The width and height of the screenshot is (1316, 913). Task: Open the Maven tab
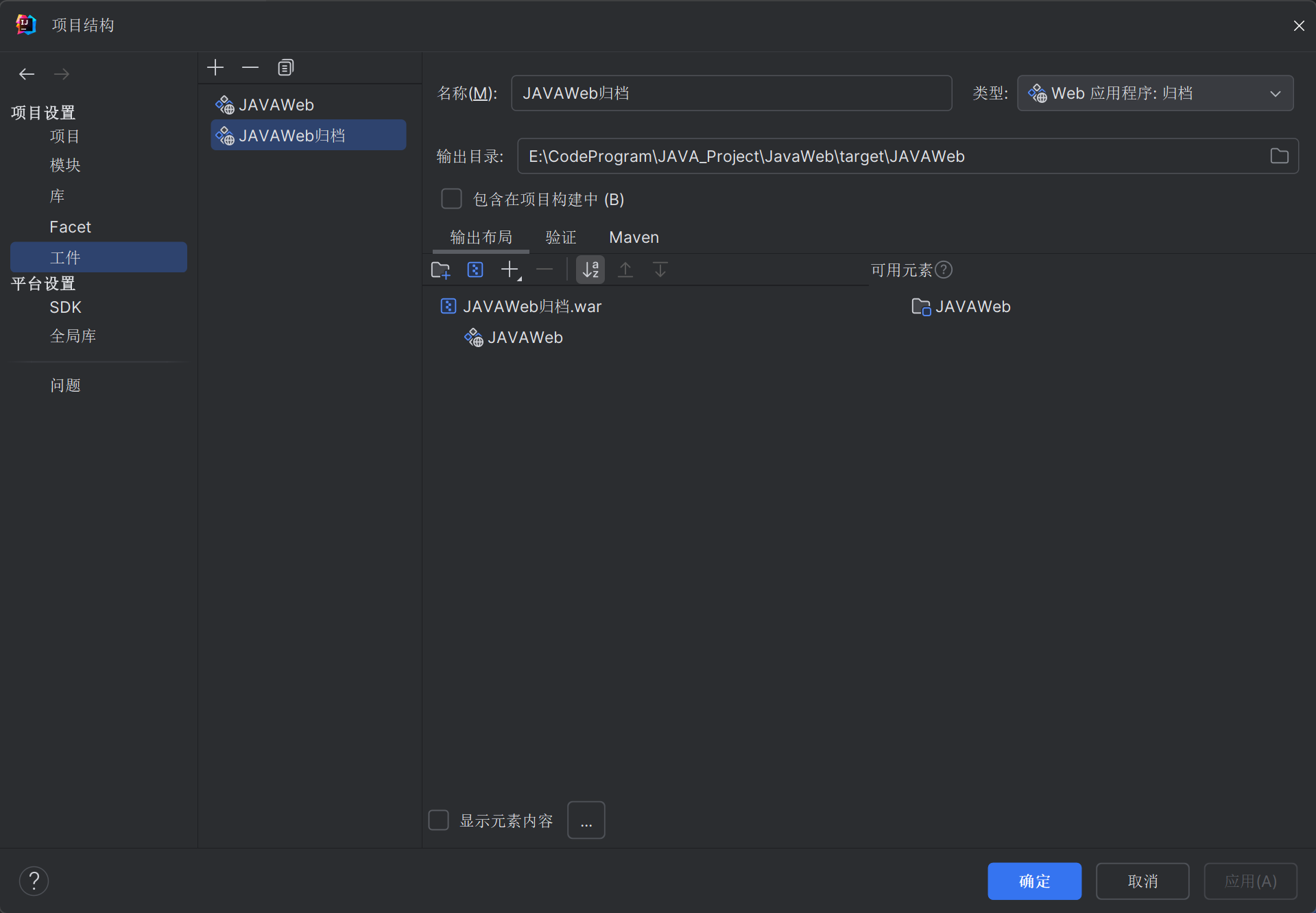tap(634, 237)
